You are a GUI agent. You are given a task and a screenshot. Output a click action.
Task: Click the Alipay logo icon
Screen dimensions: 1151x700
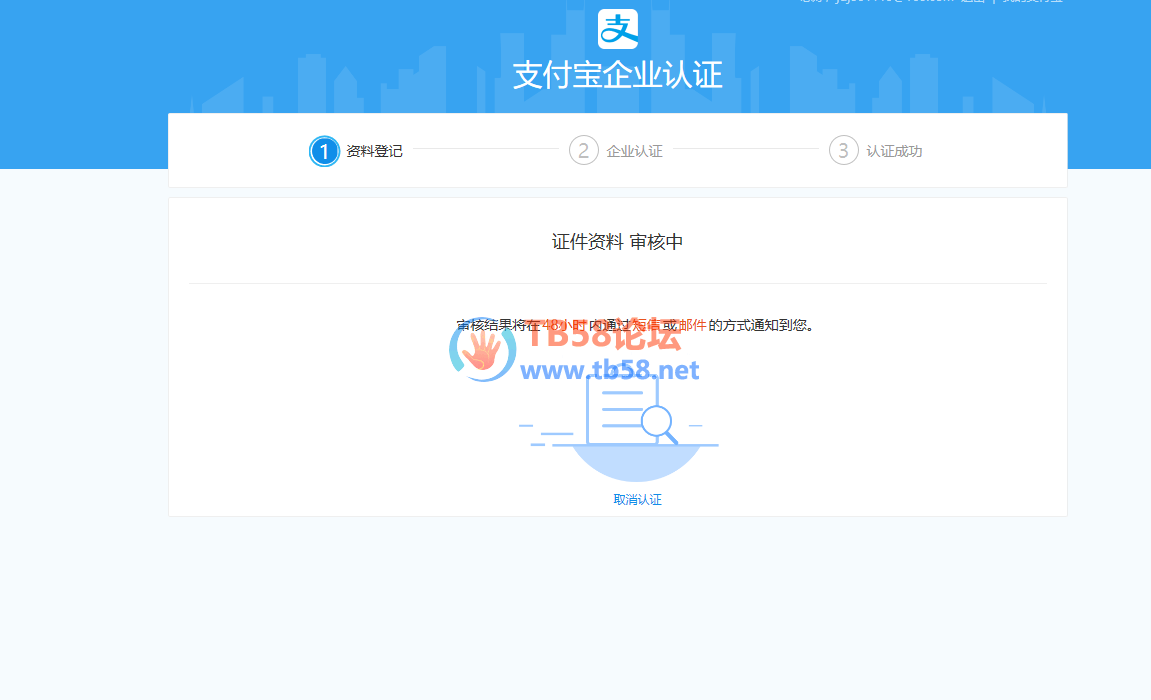617,29
